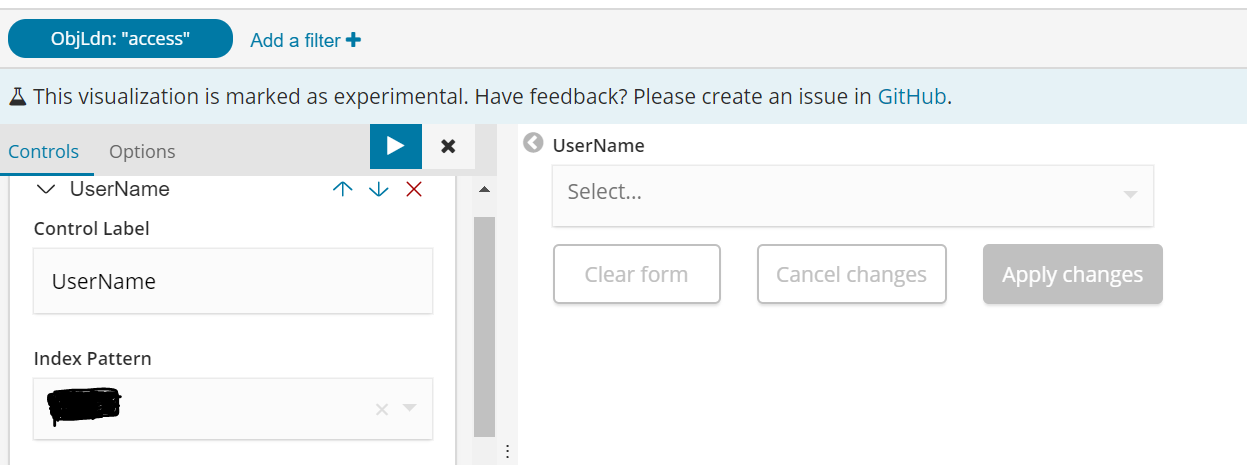1247x465 pixels.
Task: Click the Cancel changes button
Action: pyautogui.click(x=851, y=274)
